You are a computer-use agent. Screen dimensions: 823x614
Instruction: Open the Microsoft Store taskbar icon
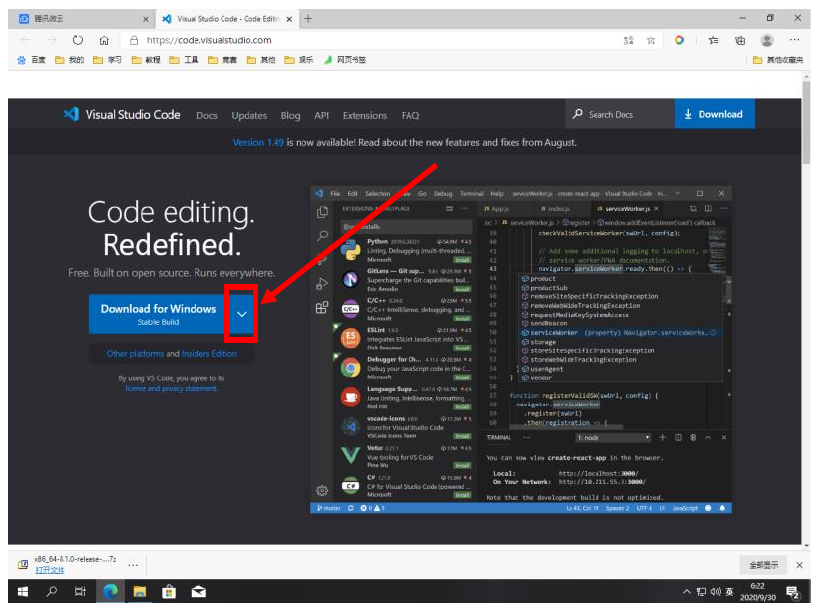[169, 592]
